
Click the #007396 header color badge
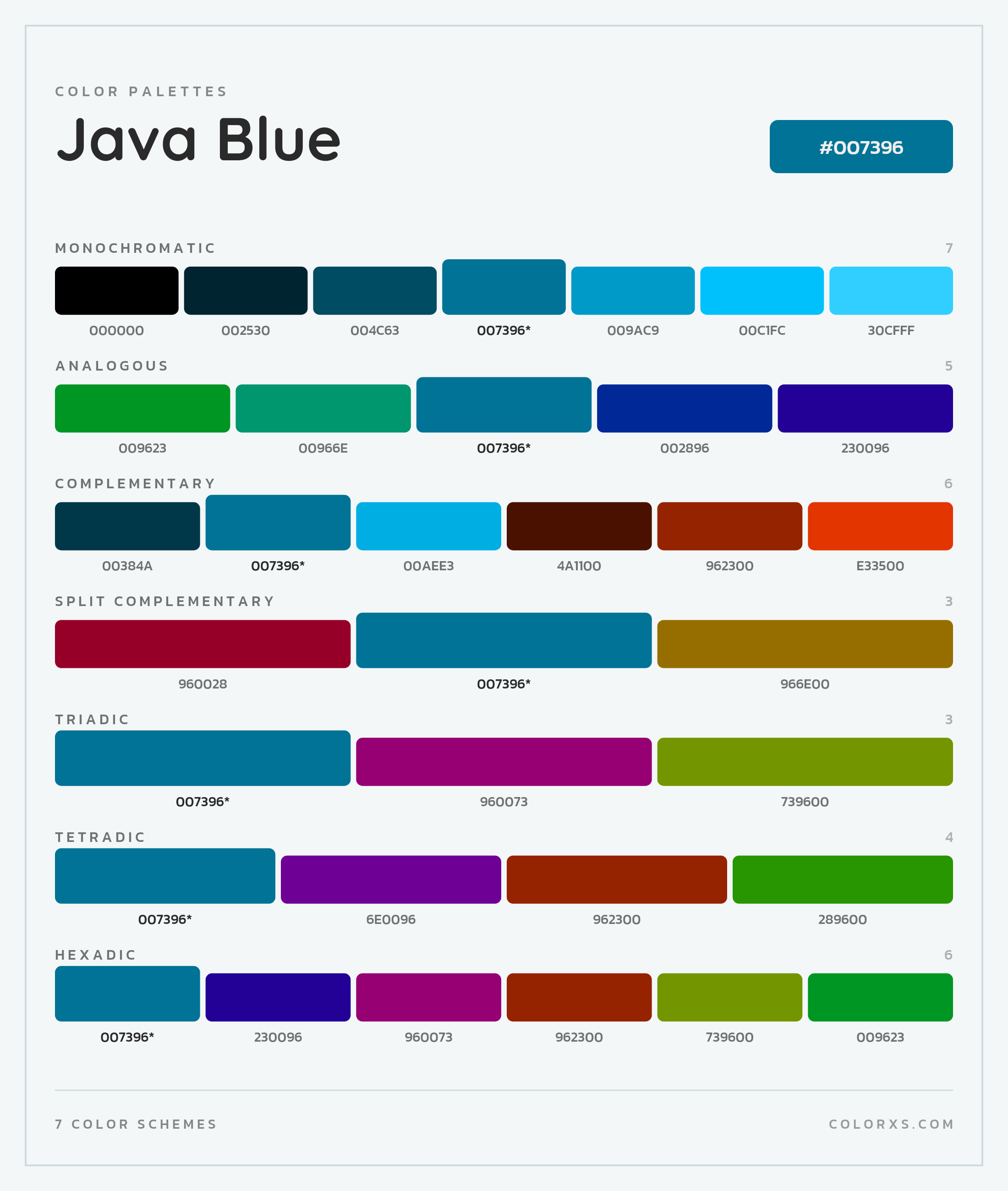860,146
